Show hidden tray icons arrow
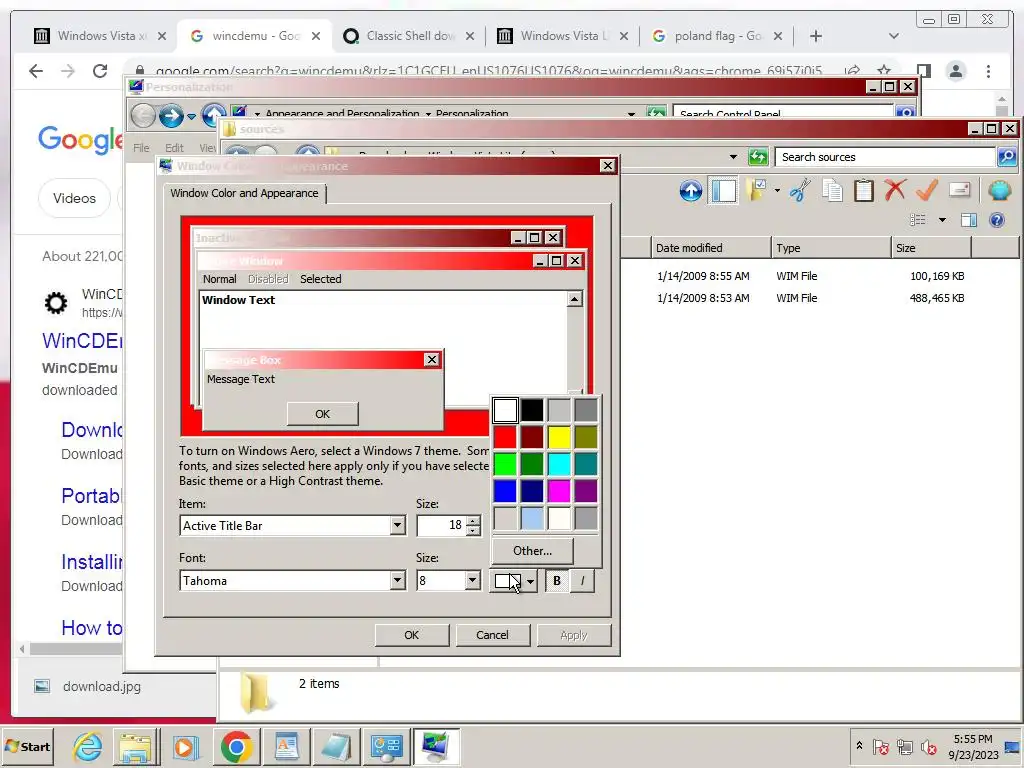 pos(859,746)
